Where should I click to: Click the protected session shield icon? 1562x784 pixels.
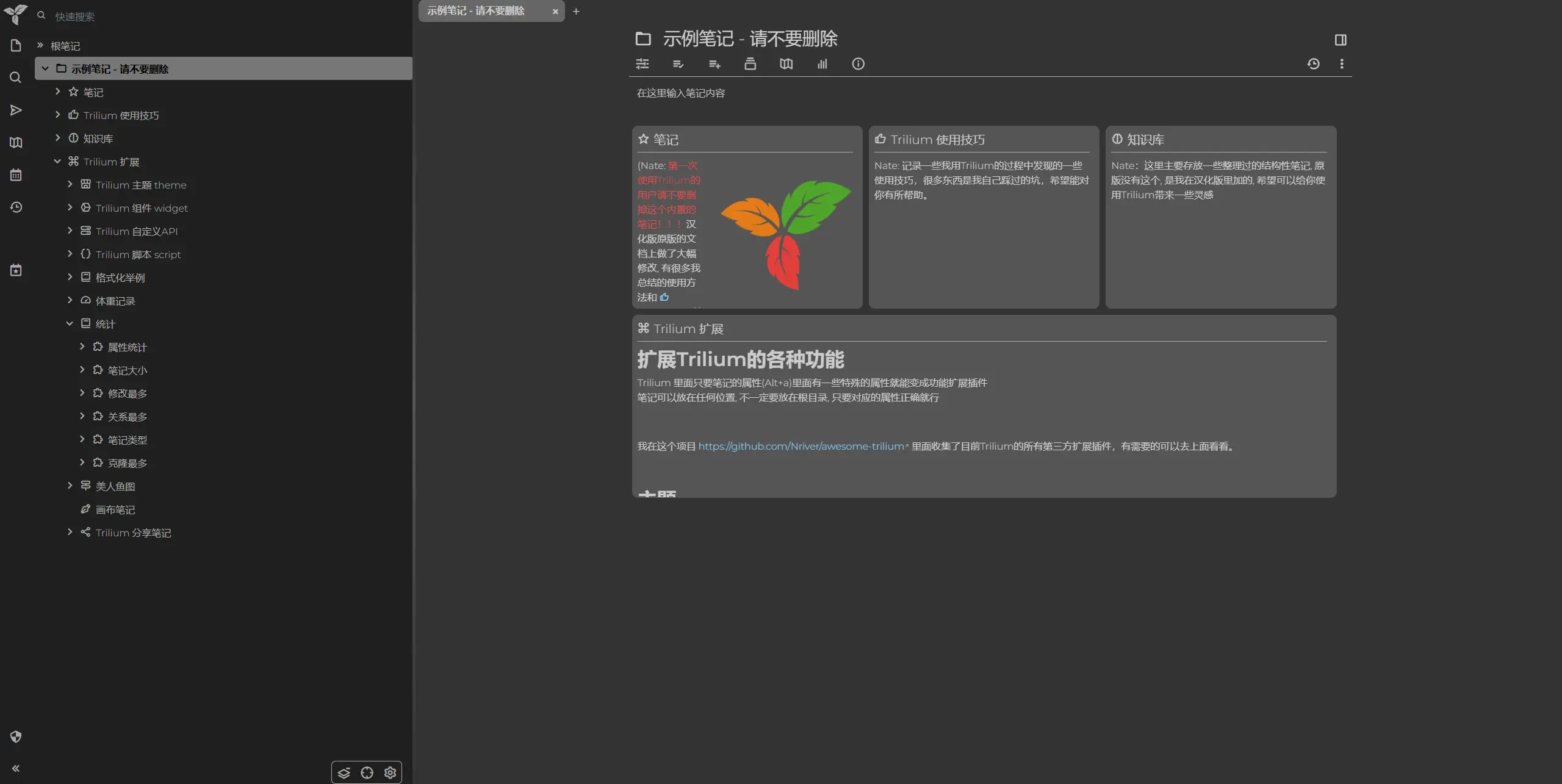click(16, 736)
